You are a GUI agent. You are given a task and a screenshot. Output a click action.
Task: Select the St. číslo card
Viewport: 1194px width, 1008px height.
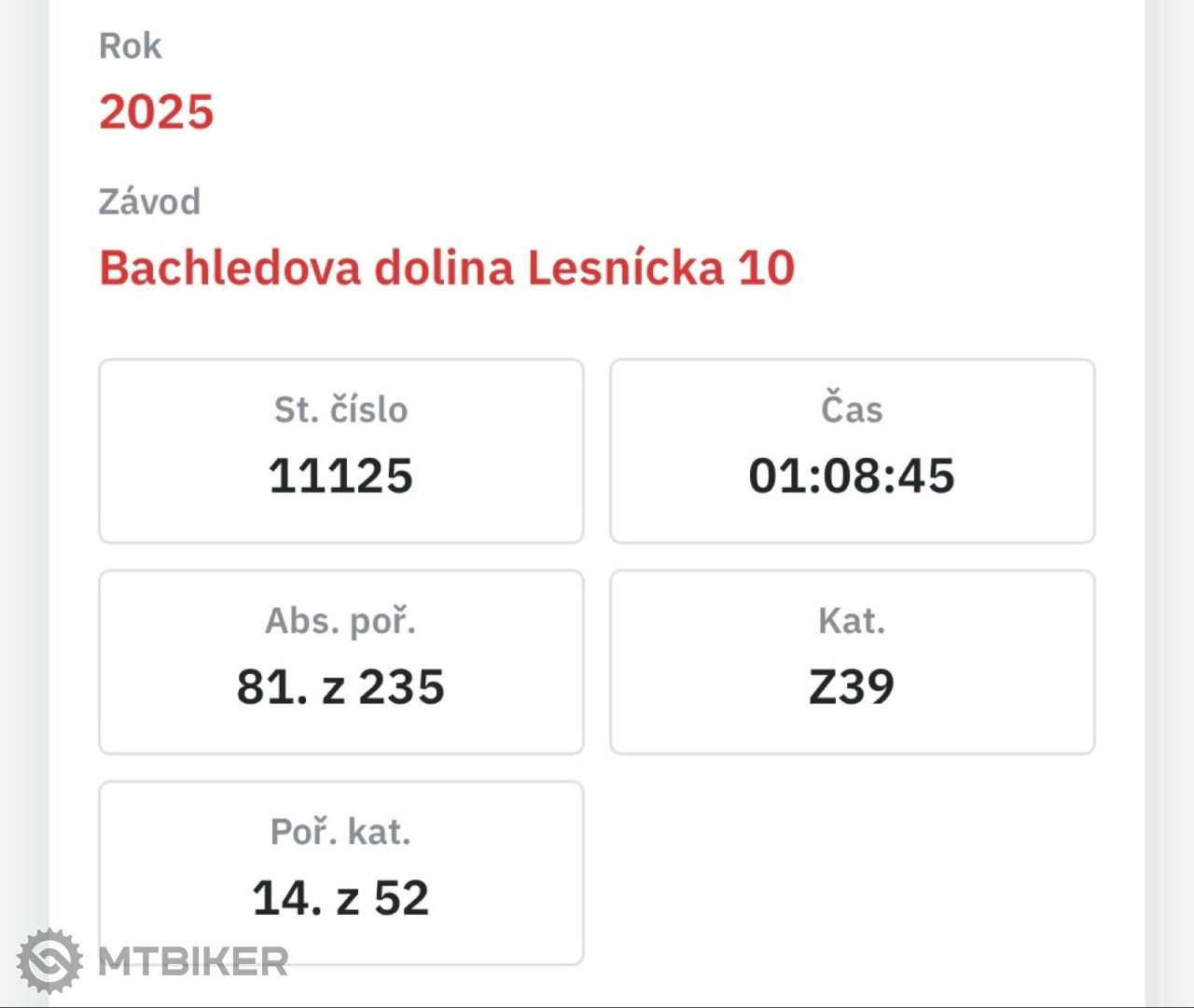341,451
